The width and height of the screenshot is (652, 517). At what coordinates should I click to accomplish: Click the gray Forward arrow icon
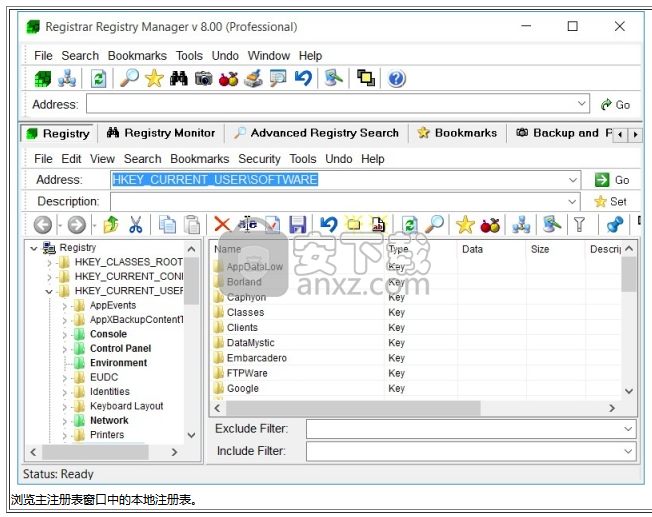pos(77,225)
